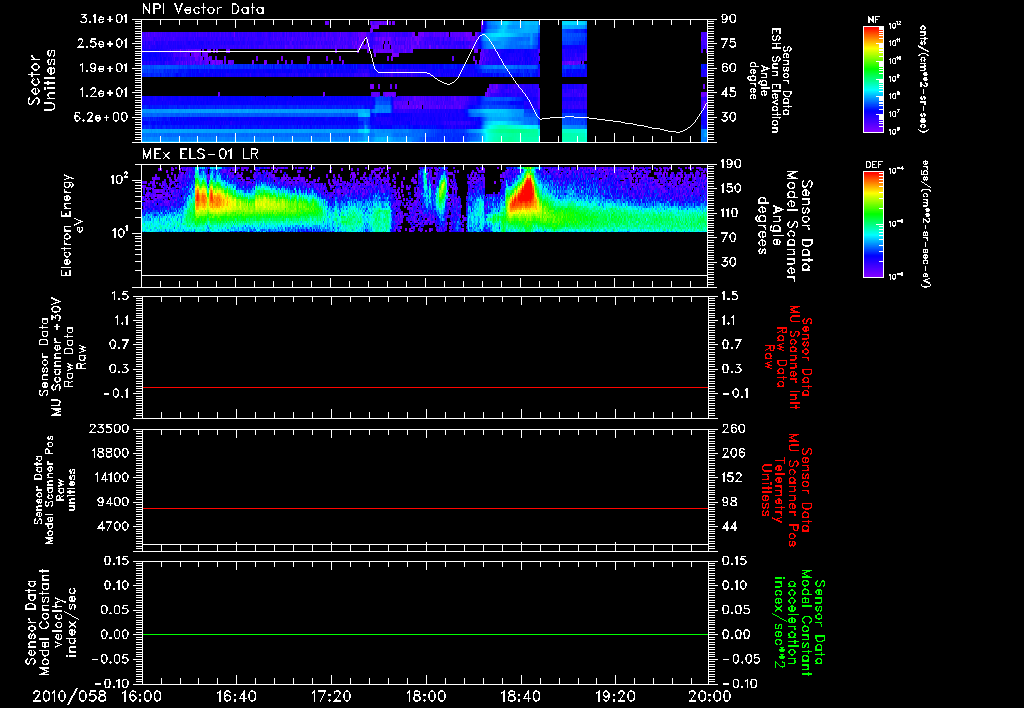Click the "190" scanner angle tick value
This screenshot has width=1024, height=708.
coord(732,164)
